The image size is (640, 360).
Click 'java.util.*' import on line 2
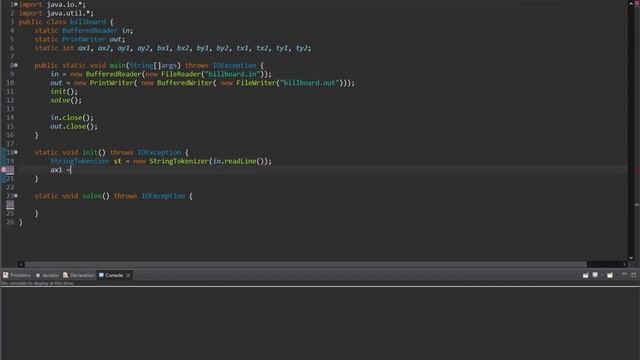pyautogui.click(x=68, y=13)
